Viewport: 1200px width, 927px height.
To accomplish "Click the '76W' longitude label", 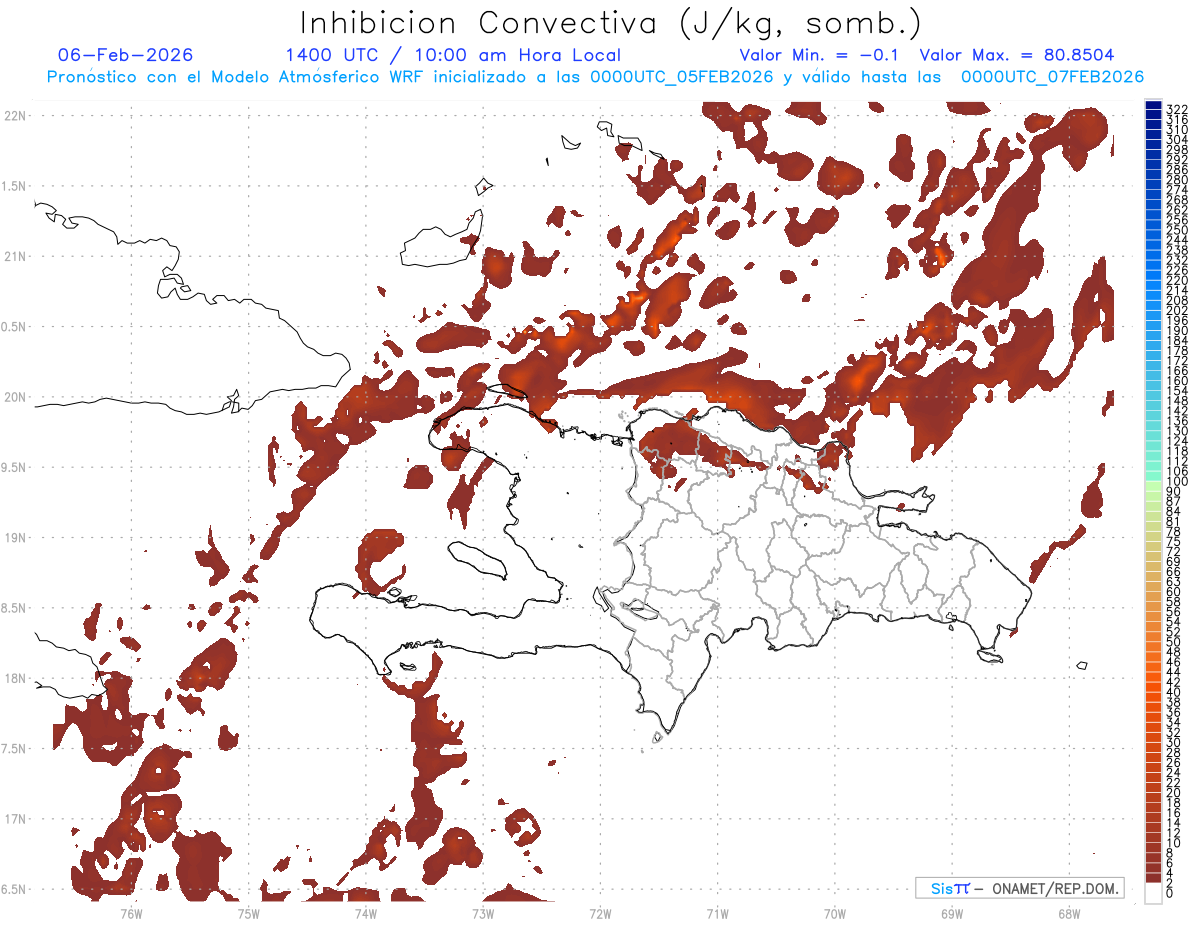I will tap(131, 914).
